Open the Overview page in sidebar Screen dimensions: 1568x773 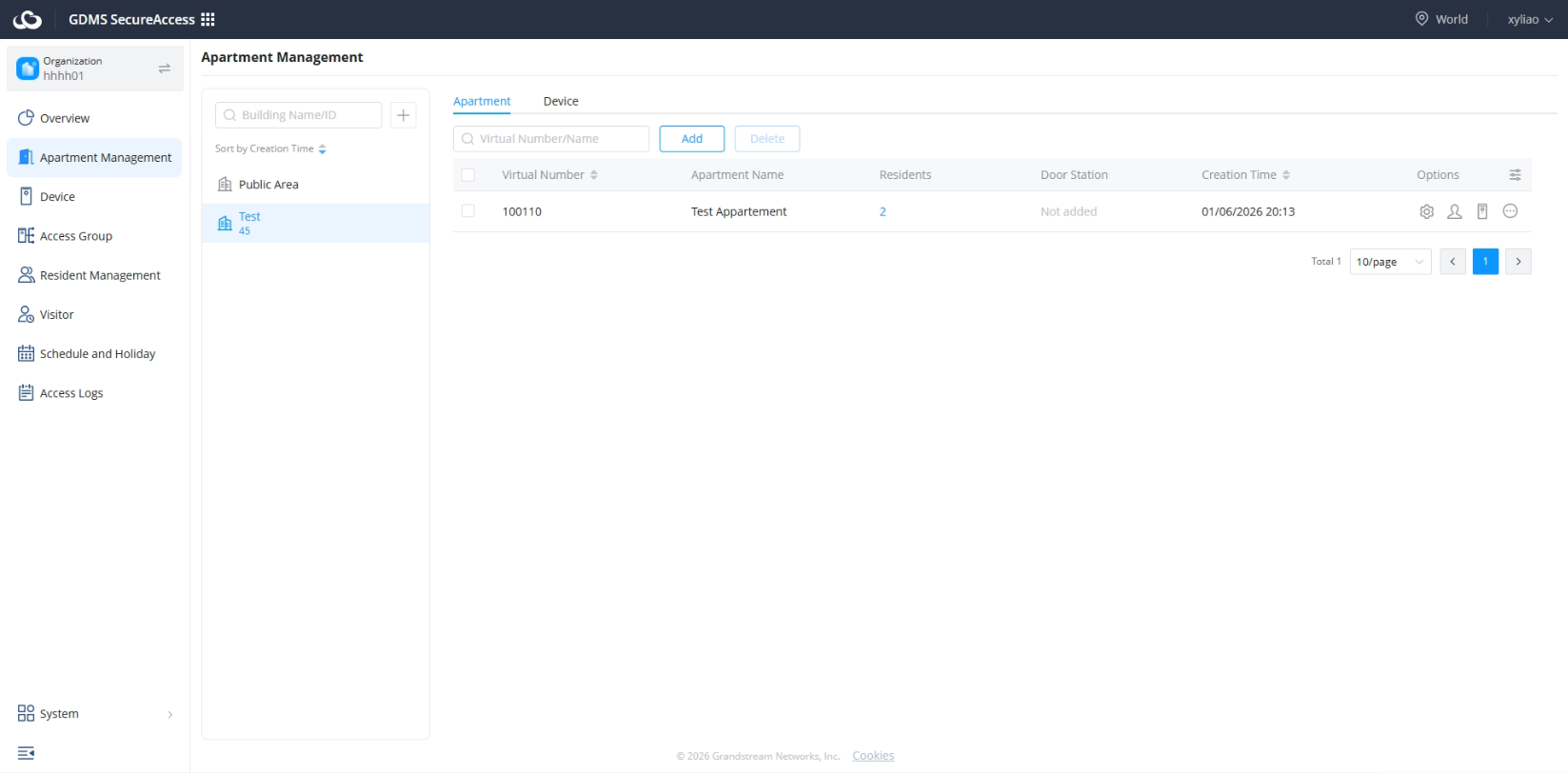tap(94, 118)
